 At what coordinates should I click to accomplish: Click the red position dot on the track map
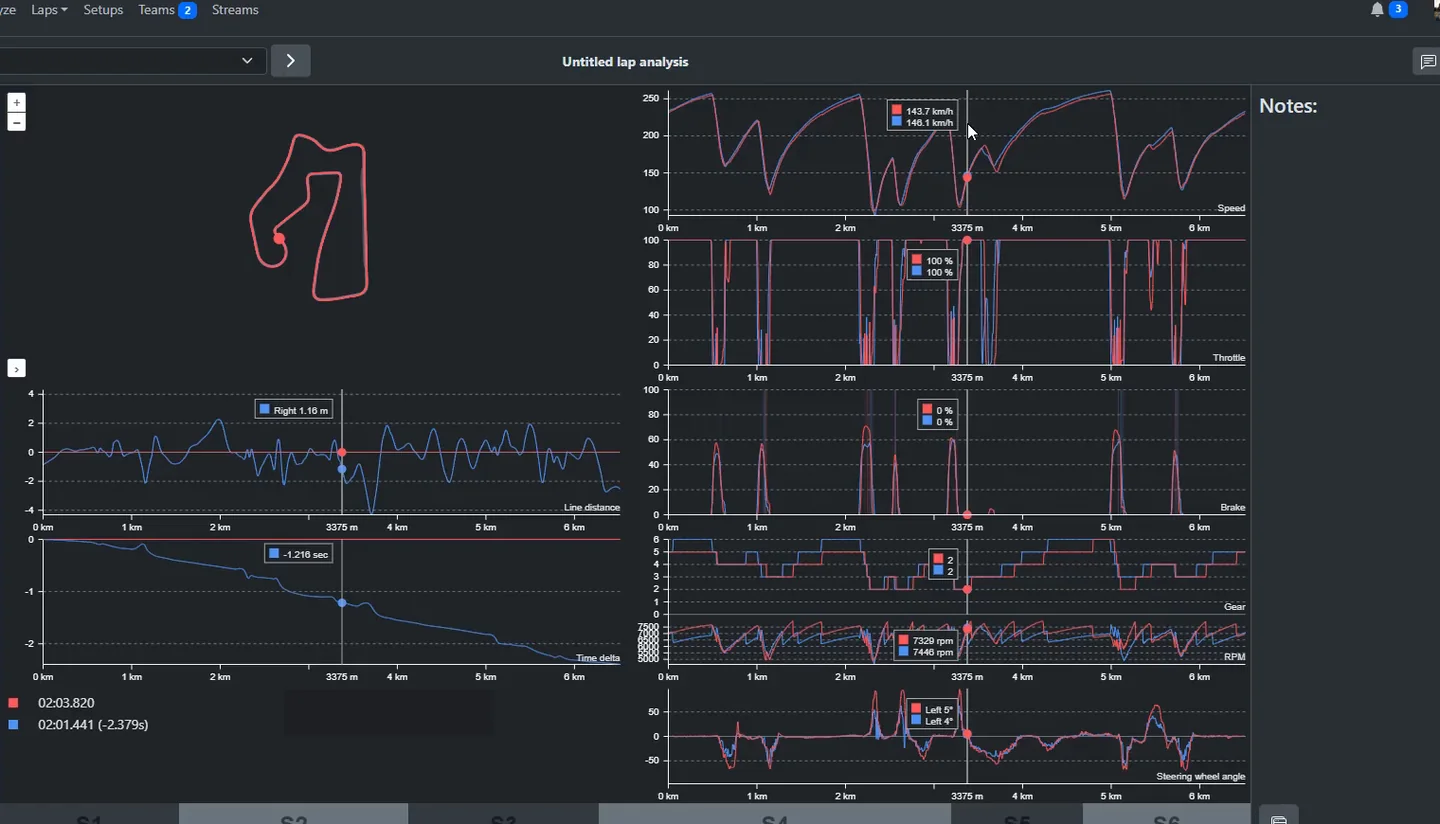(279, 238)
